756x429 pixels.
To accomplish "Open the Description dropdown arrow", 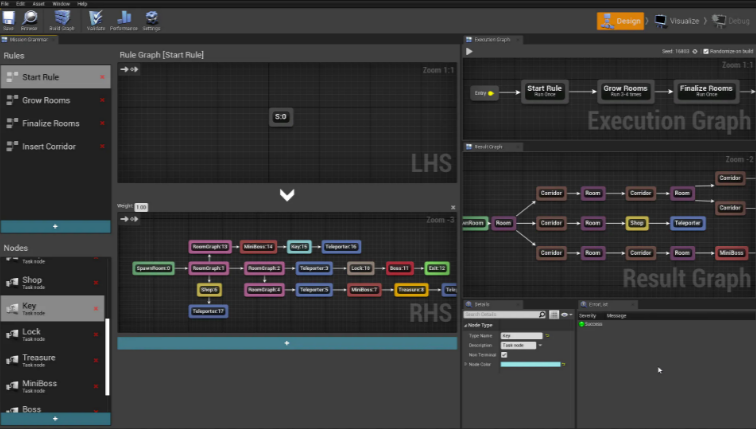I will 540,345.
